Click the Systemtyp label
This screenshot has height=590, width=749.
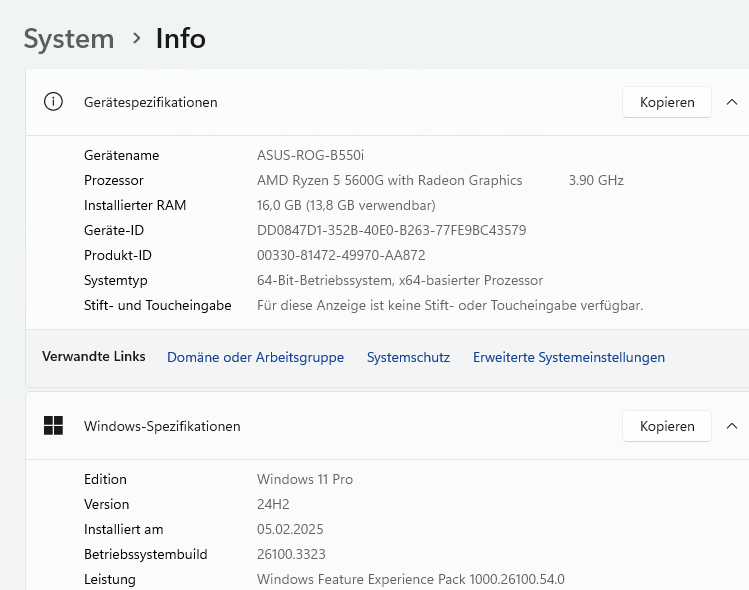(x=116, y=280)
